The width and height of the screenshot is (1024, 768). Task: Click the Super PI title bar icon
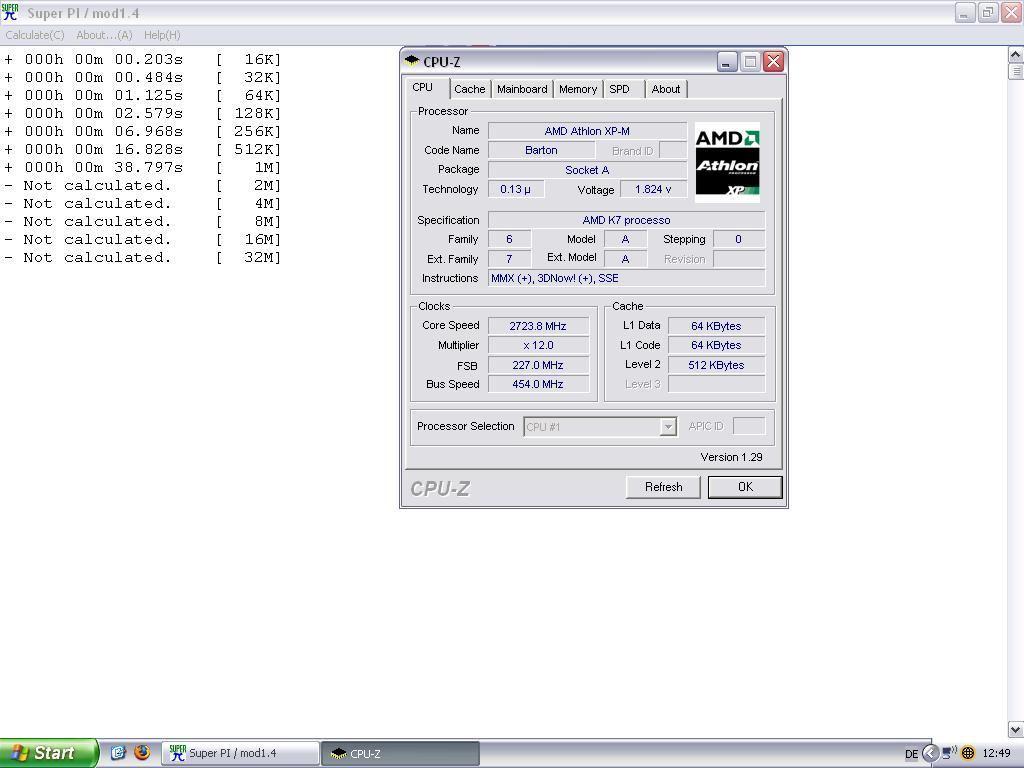pos(10,12)
